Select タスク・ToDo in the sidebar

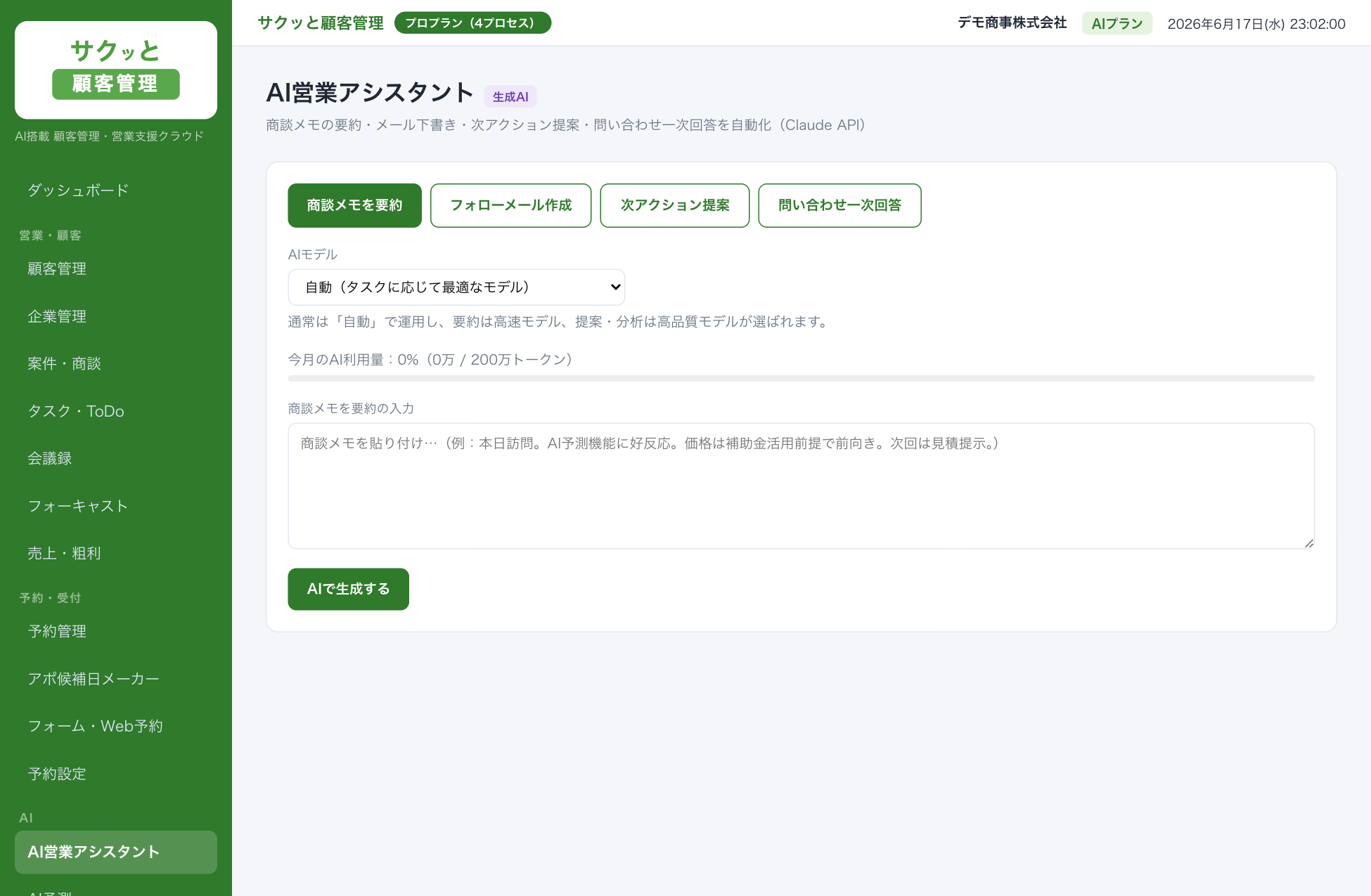click(x=116, y=411)
